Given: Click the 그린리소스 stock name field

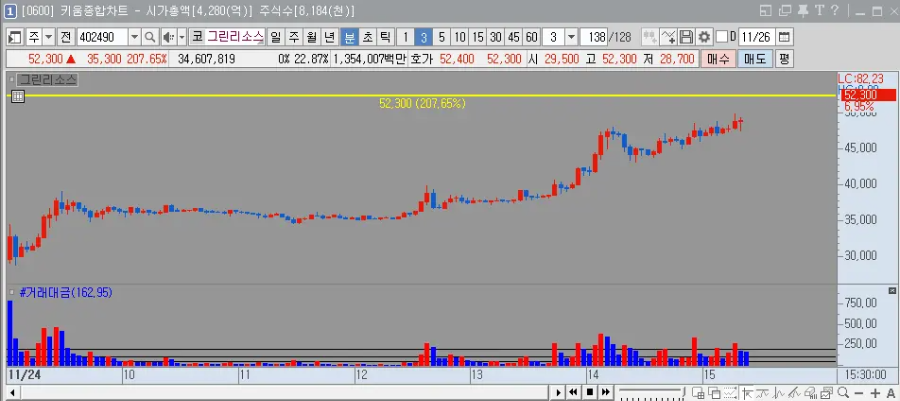Looking at the screenshot, I should pos(235,37).
